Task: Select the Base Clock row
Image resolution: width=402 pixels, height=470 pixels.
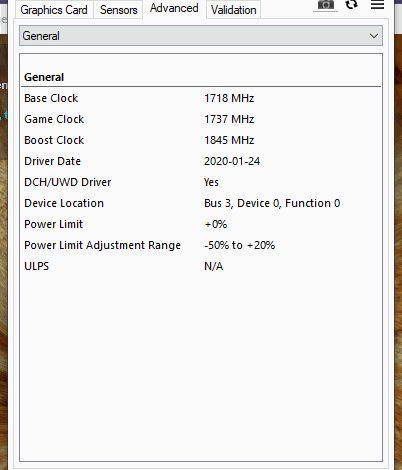Action: [201, 98]
